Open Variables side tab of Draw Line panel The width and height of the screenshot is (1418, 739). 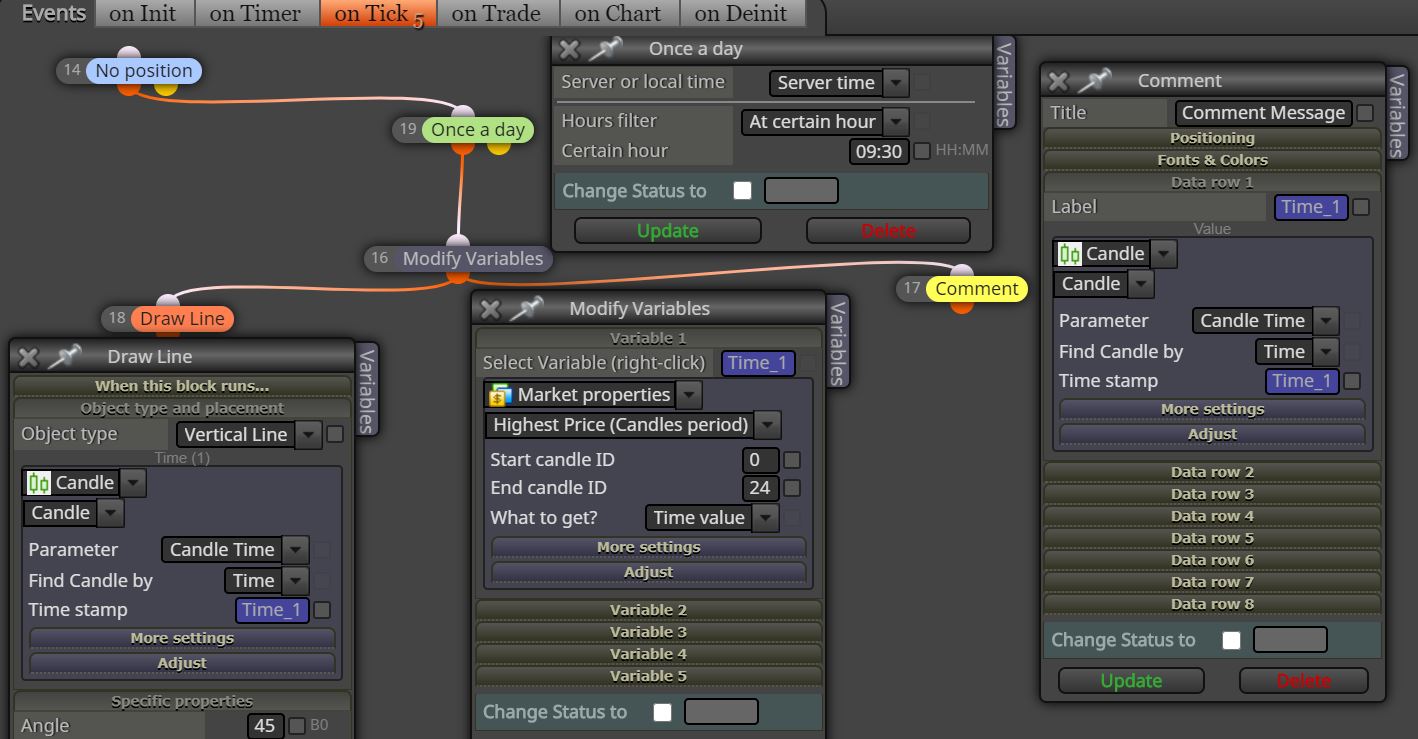[x=367, y=390]
